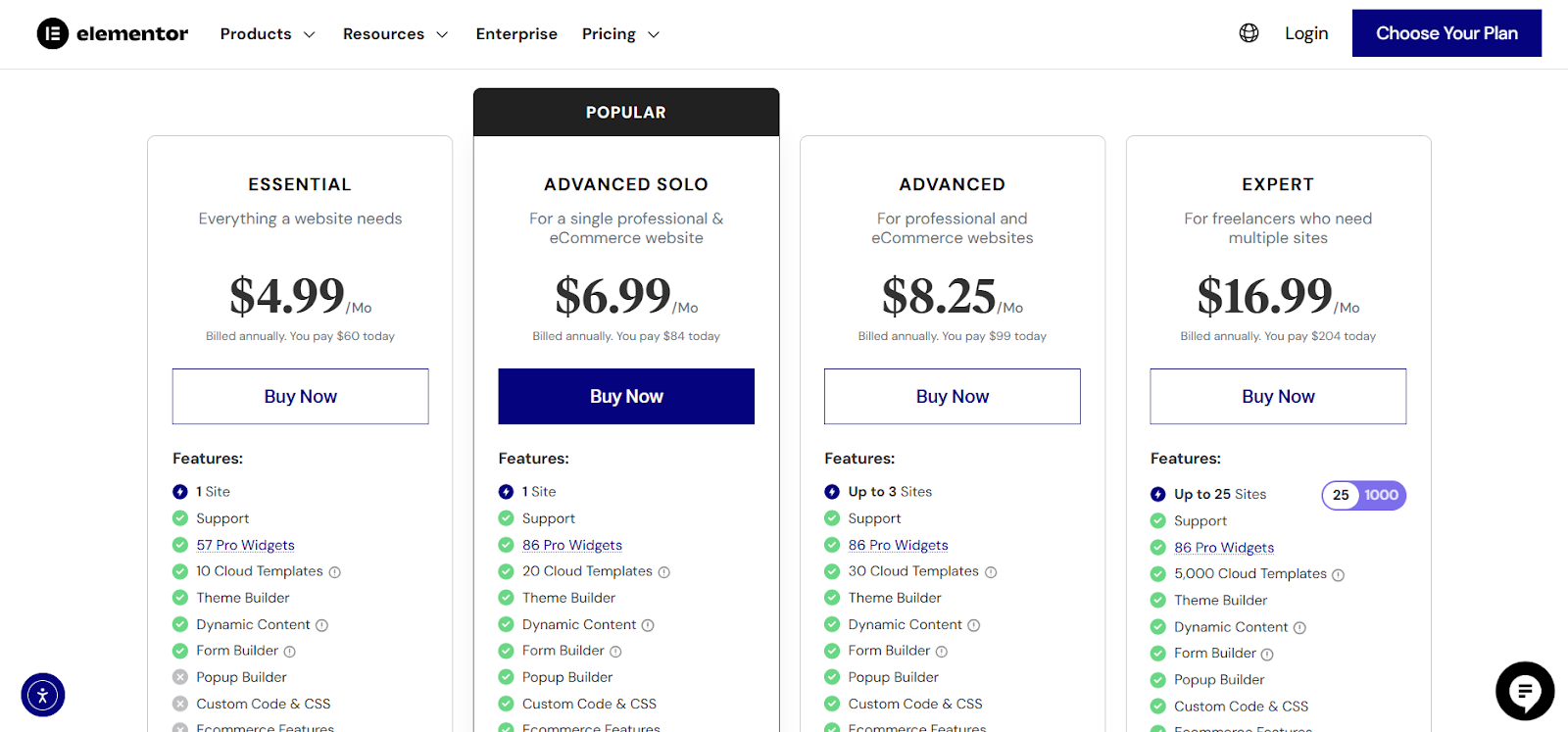
Task: Switch Expert plan to 1000 sites
Action: 1382,495
